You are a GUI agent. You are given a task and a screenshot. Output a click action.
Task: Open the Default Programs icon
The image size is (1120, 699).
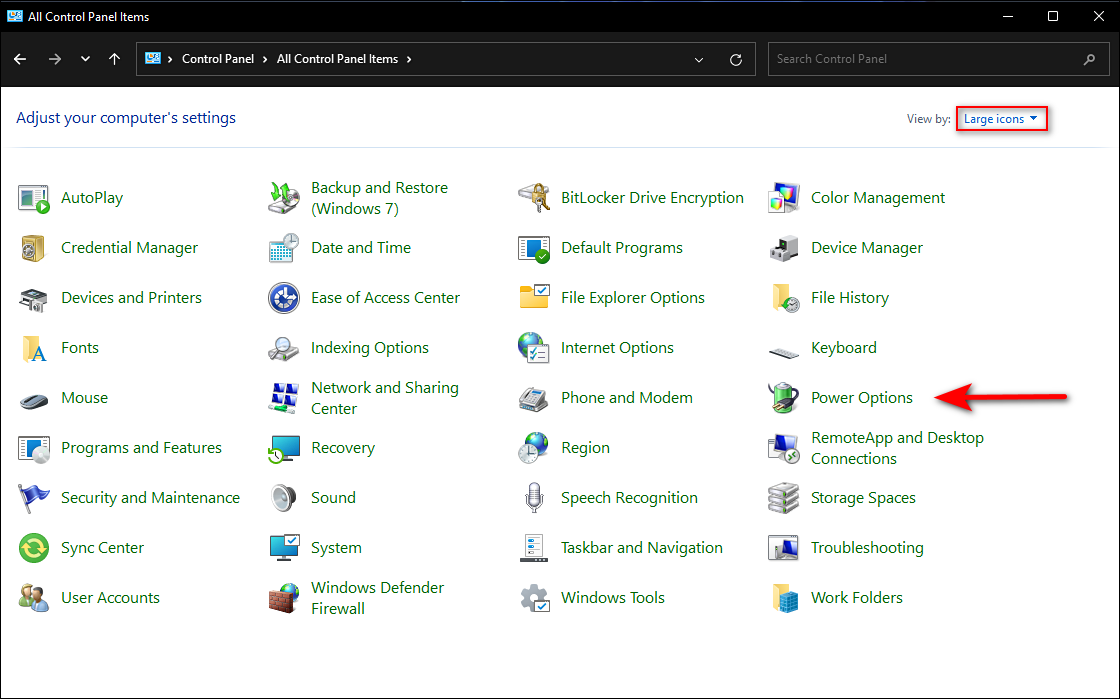click(534, 248)
